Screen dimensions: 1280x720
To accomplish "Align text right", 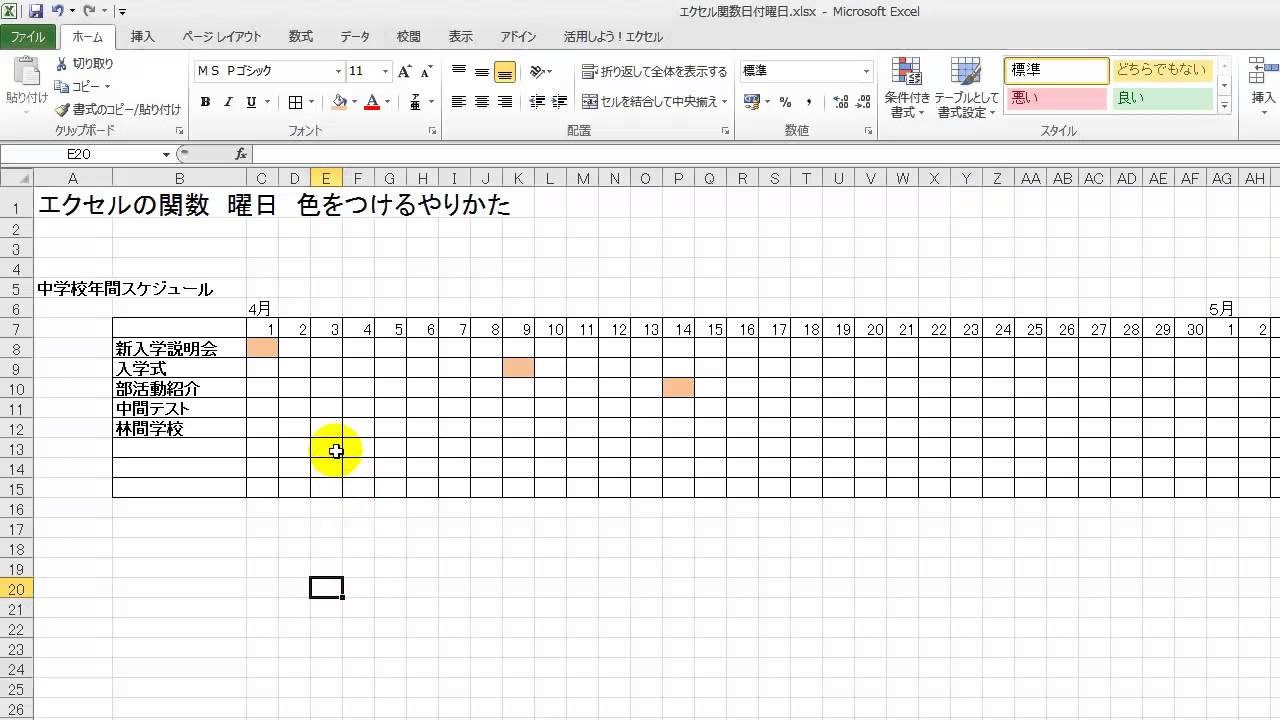I will (x=505, y=102).
